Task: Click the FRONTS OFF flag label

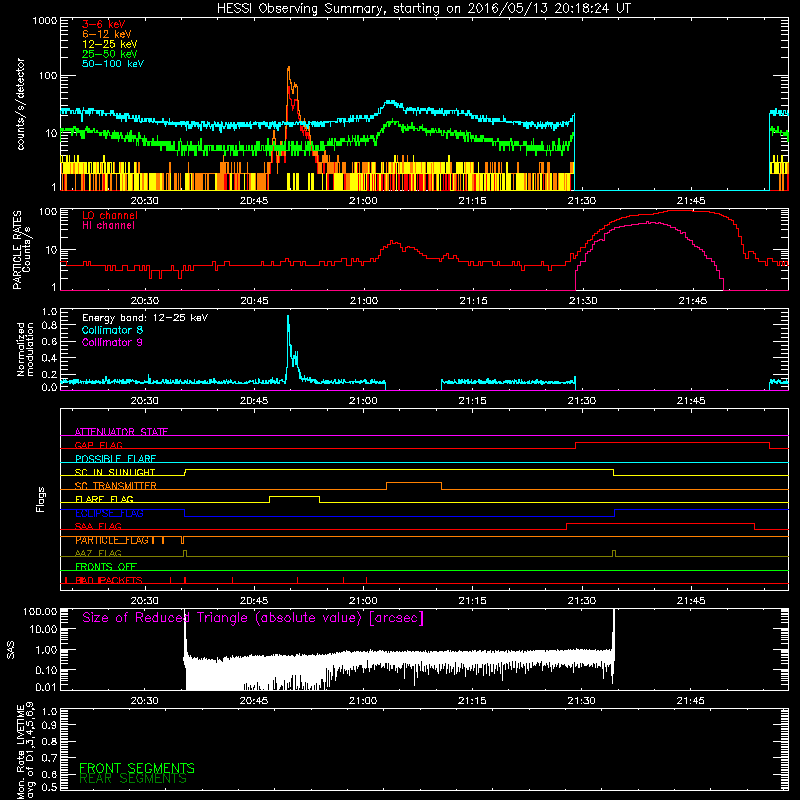Action: click(106, 567)
